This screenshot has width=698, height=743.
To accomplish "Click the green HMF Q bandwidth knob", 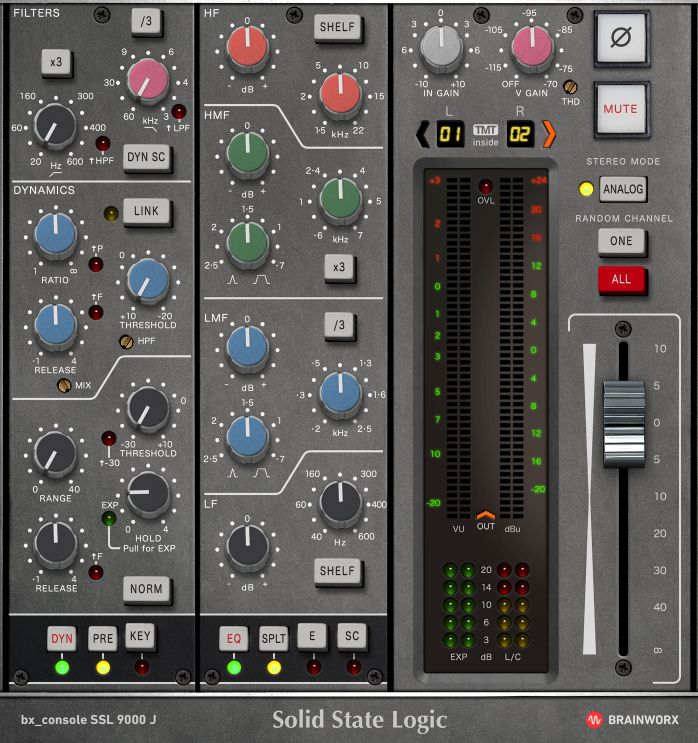I will coord(247,243).
